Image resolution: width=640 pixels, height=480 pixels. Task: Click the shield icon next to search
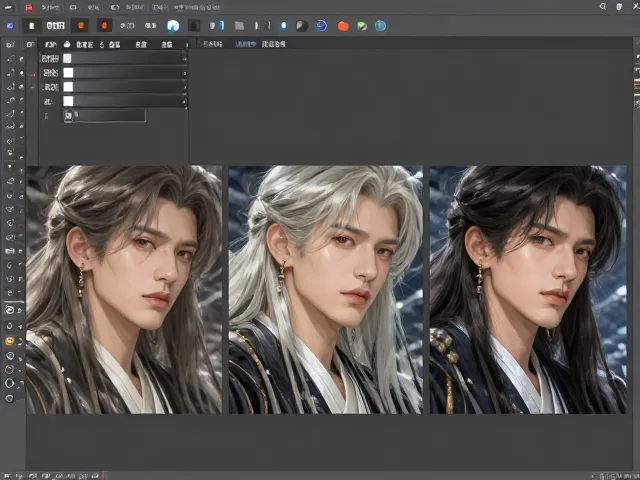pyautogui.click(x=619, y=7)
